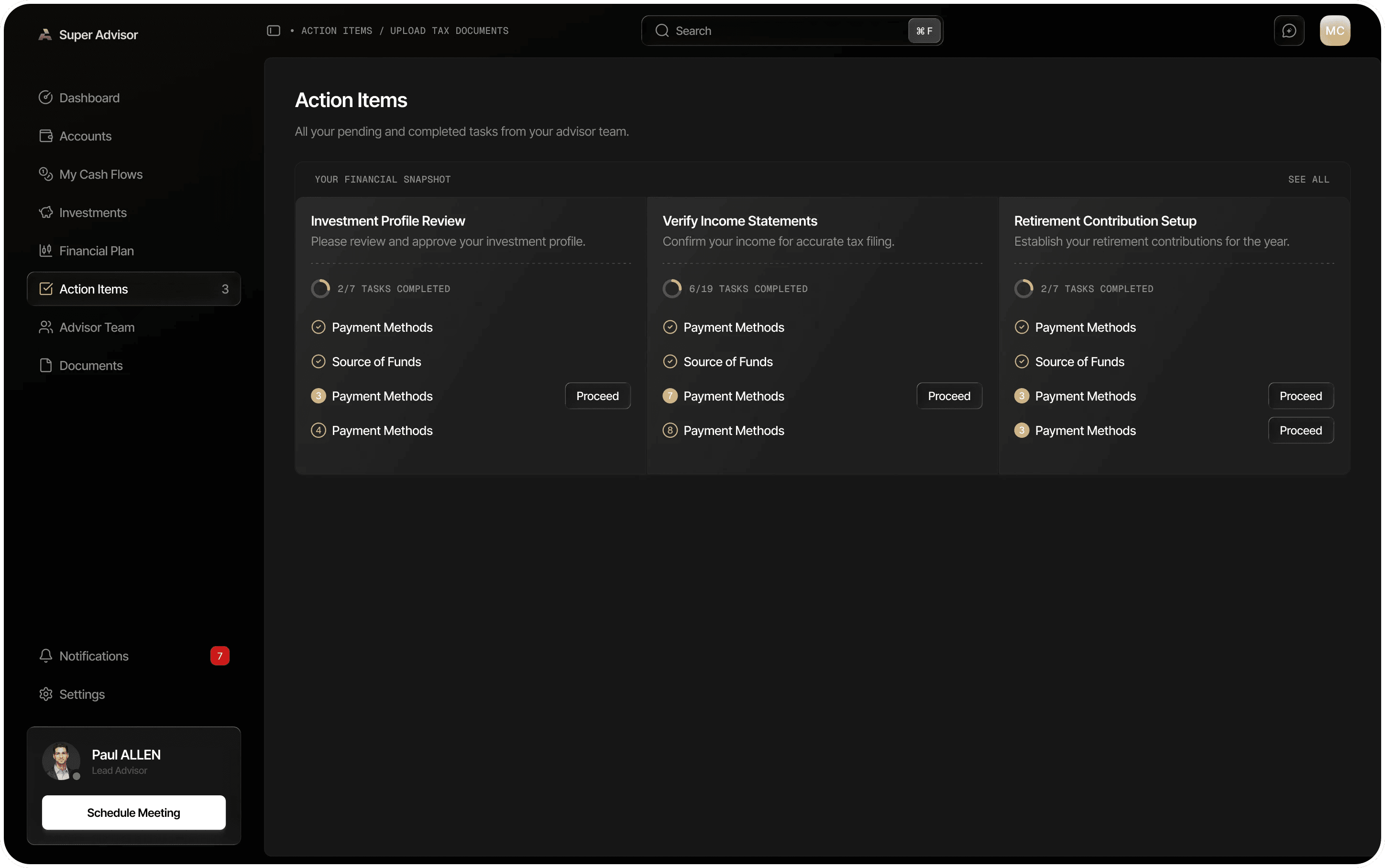
Task: Go to Accounts in the sidebar
Action: pyautogui.click(x=133, y=136)
